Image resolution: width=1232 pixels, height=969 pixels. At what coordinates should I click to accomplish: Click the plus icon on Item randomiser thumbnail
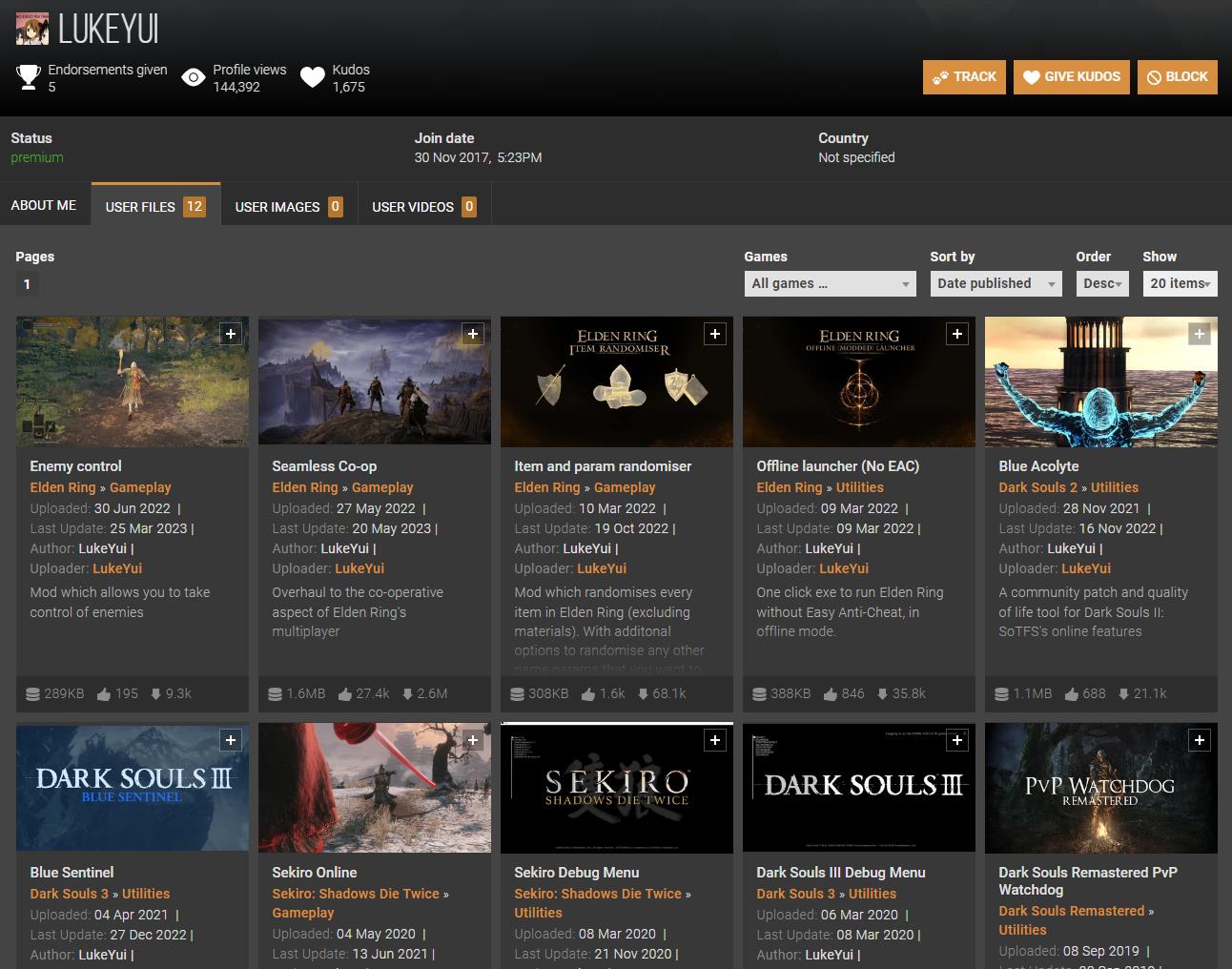point(714,334)
